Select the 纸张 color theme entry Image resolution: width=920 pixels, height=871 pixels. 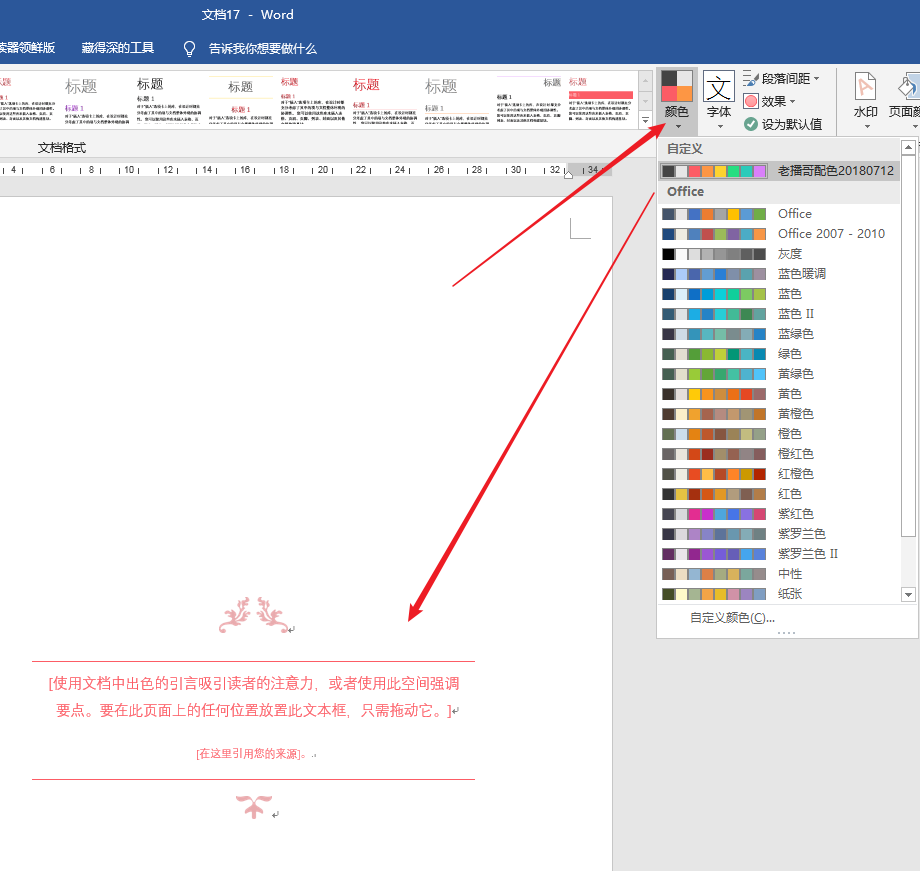coord(788,593)
